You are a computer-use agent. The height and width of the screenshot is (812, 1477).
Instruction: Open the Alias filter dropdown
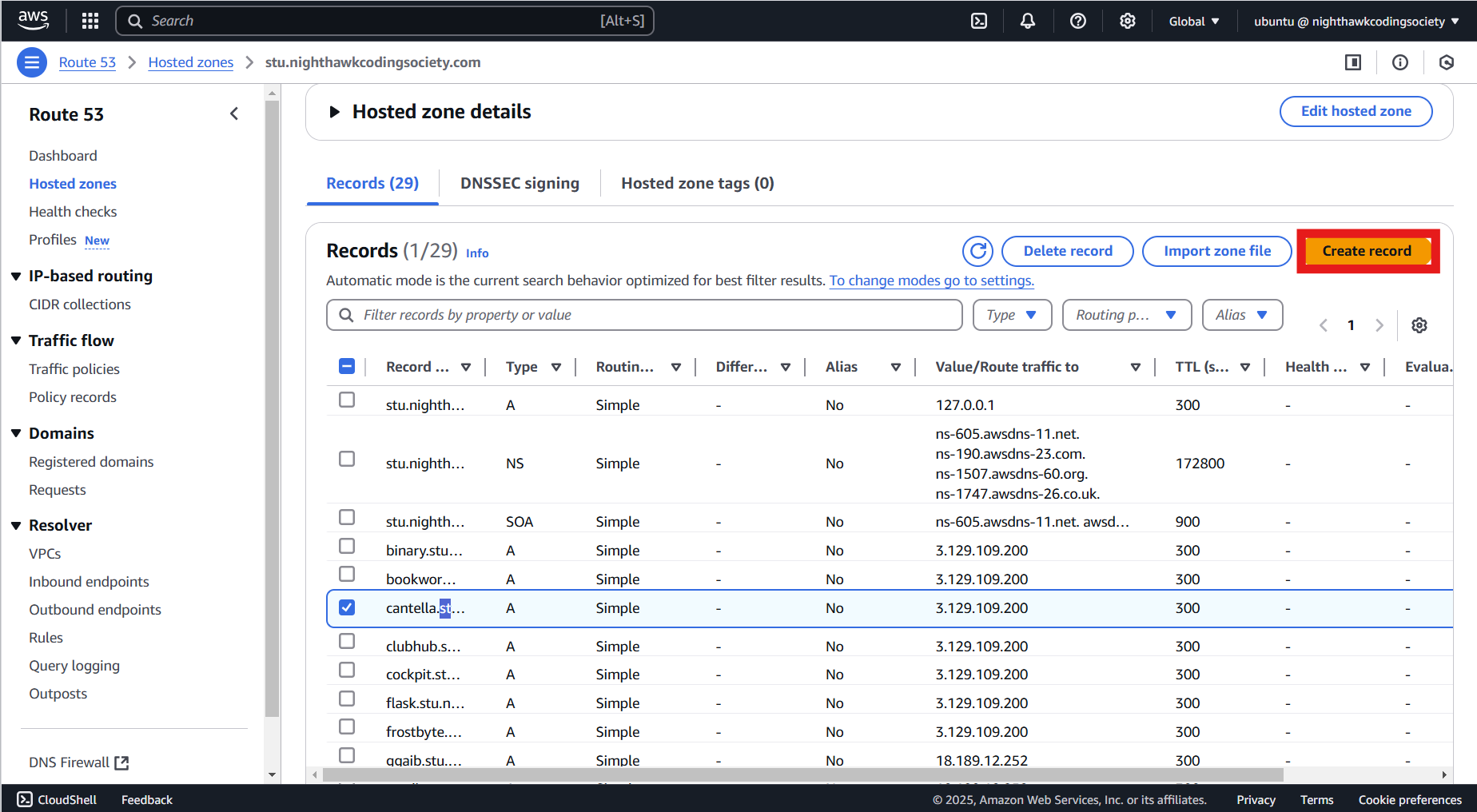point(1242,315)
